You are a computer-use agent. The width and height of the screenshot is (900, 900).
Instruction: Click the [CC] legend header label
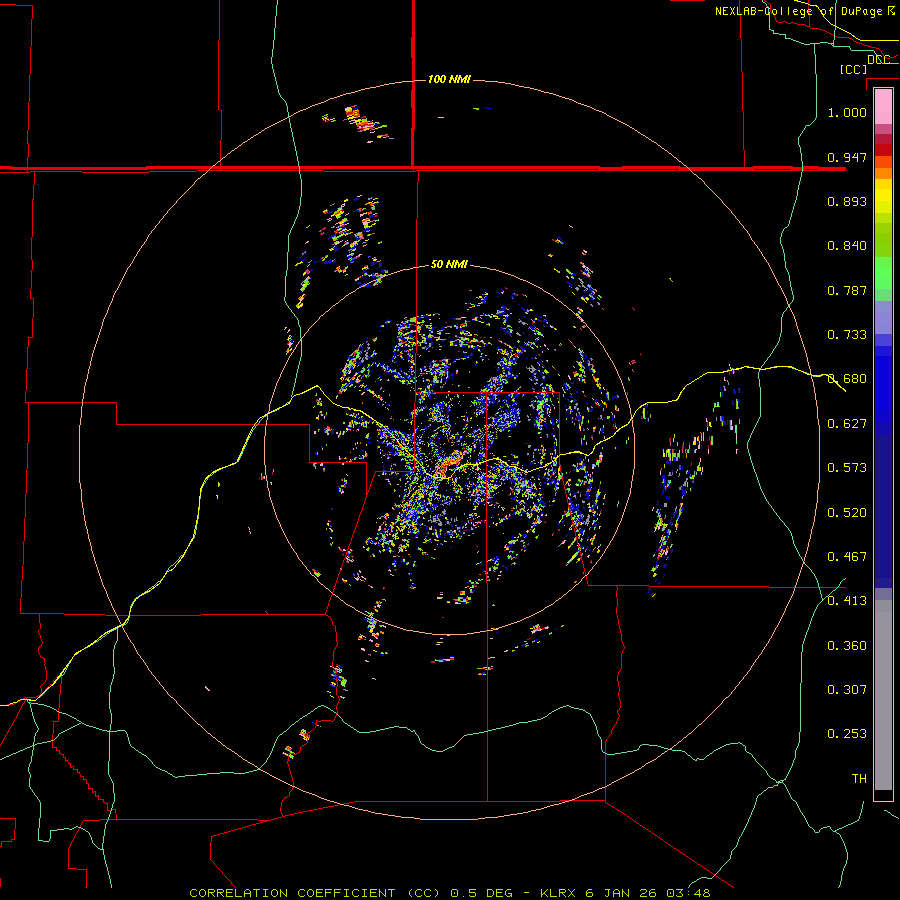[853, 69]
